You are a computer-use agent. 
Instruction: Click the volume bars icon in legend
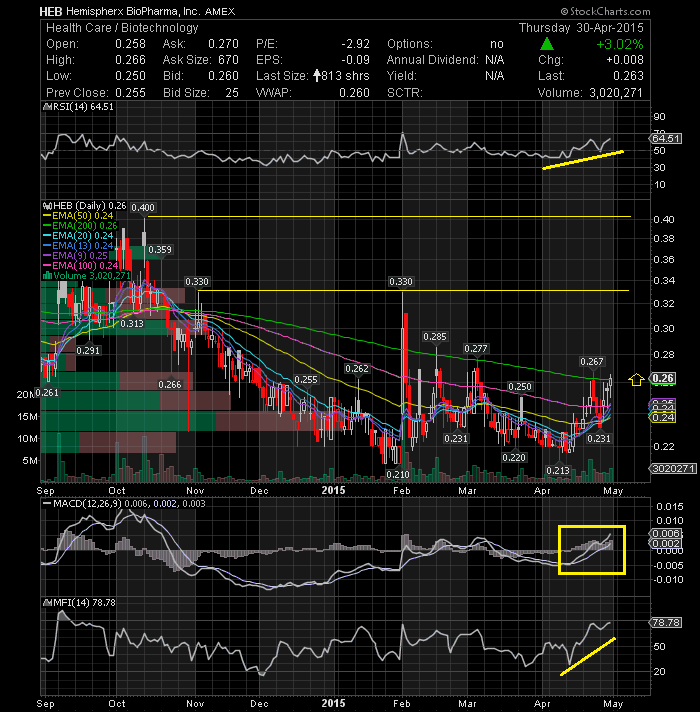(x=47, y=276)
